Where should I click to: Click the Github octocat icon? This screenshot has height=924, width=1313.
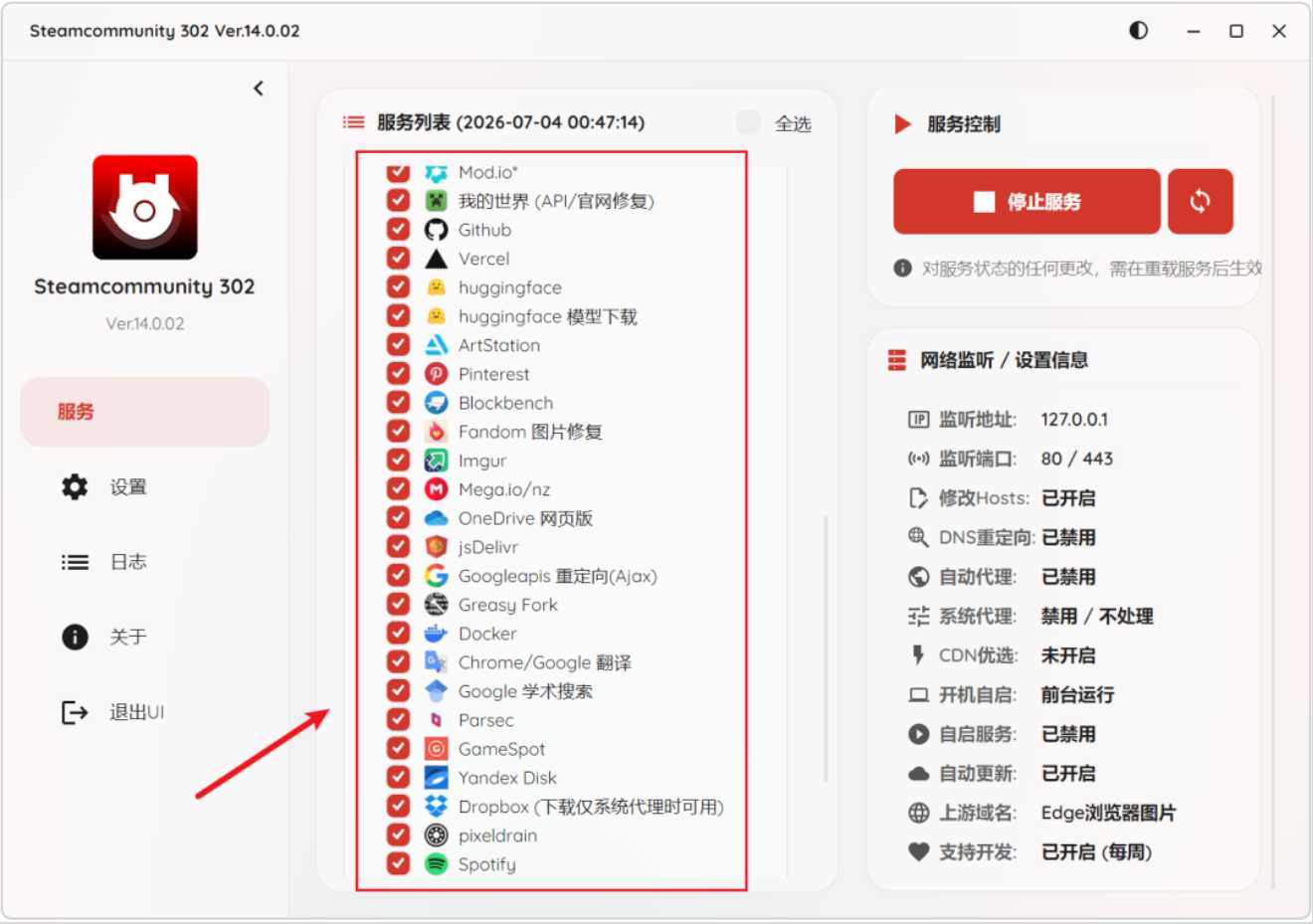click(436, 230)
